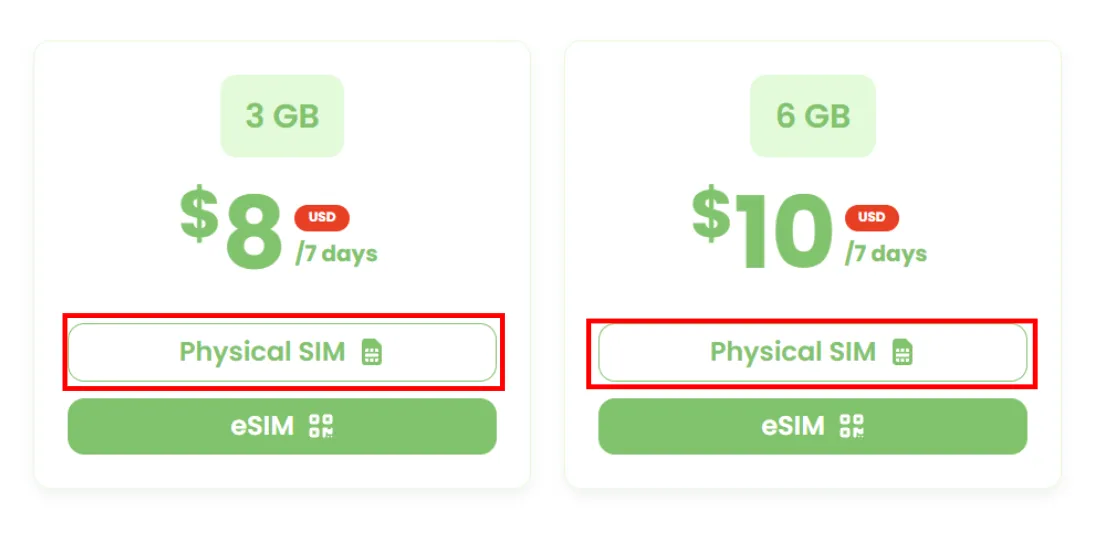Screen dimensions: 1099x540
Task: Choose Physical SIM for the $8 plan
Action: (x=282, y=352)
